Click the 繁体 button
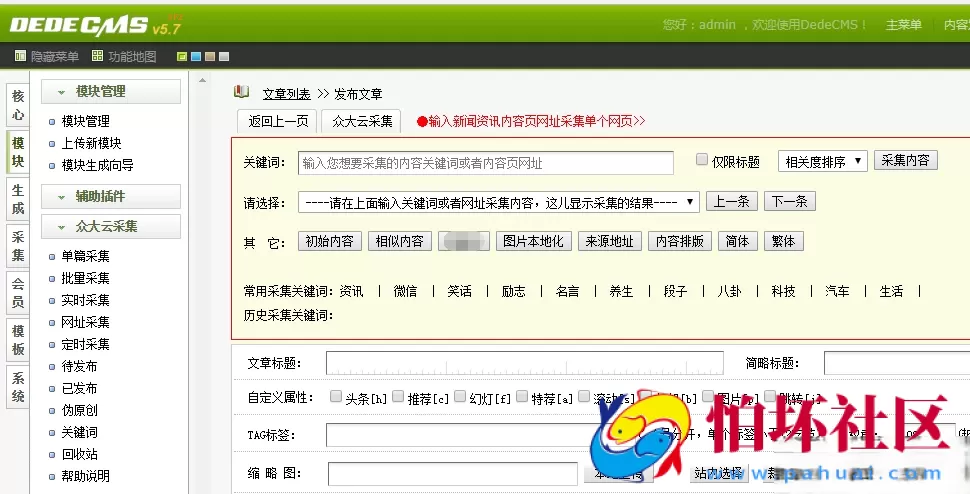 click(x=784, y=241)
